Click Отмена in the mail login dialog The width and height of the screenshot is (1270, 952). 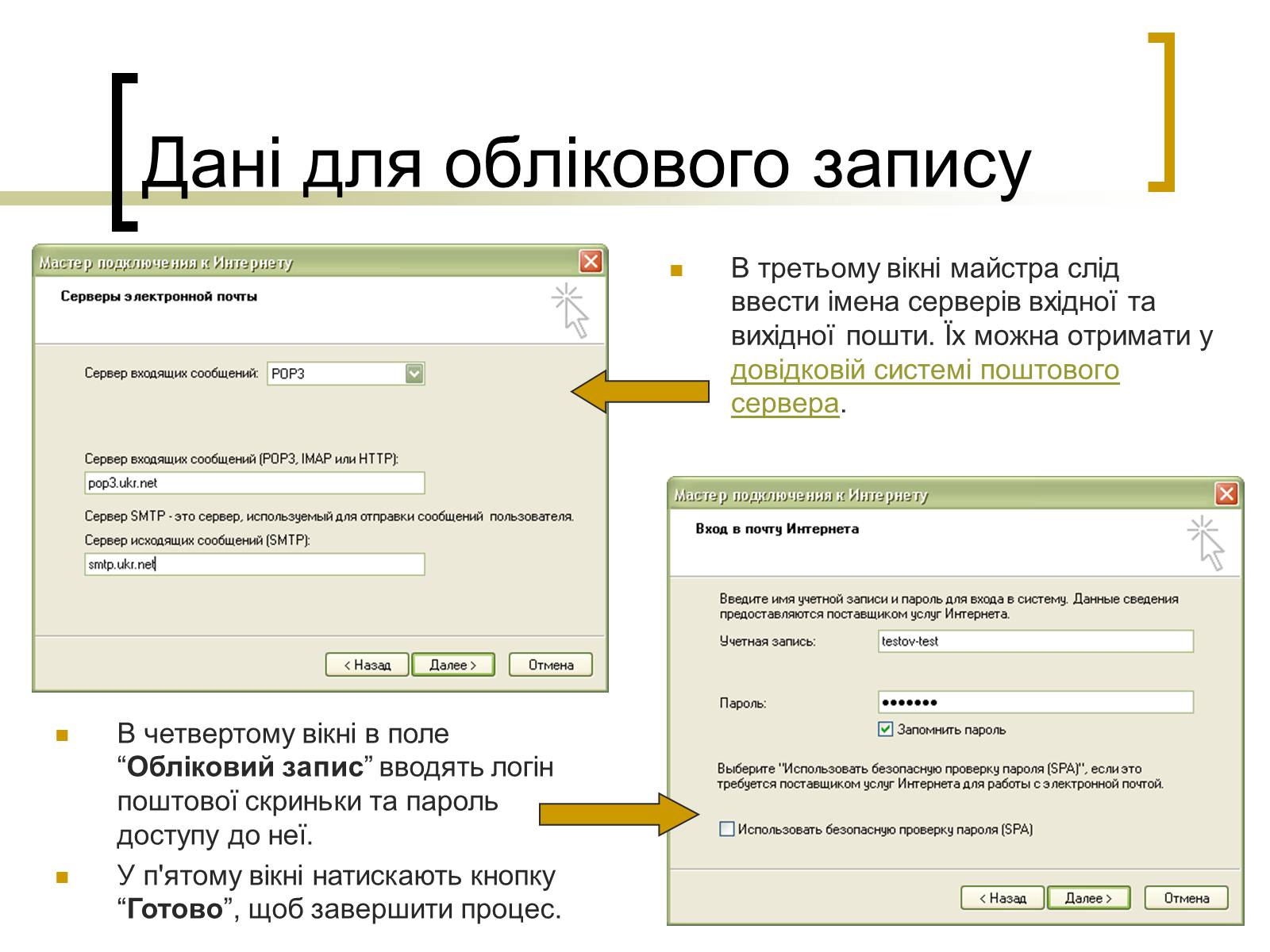[x=1187, y=898]
